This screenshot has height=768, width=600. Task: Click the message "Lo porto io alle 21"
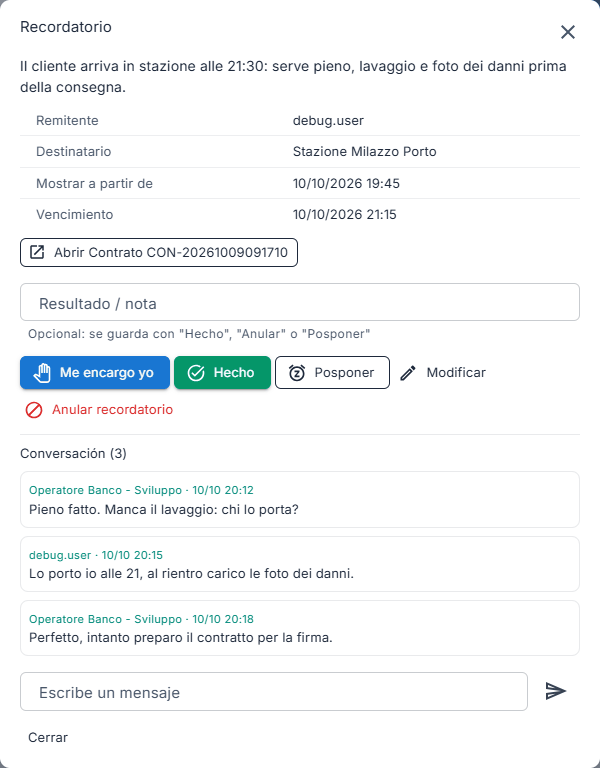click(192, 573)
